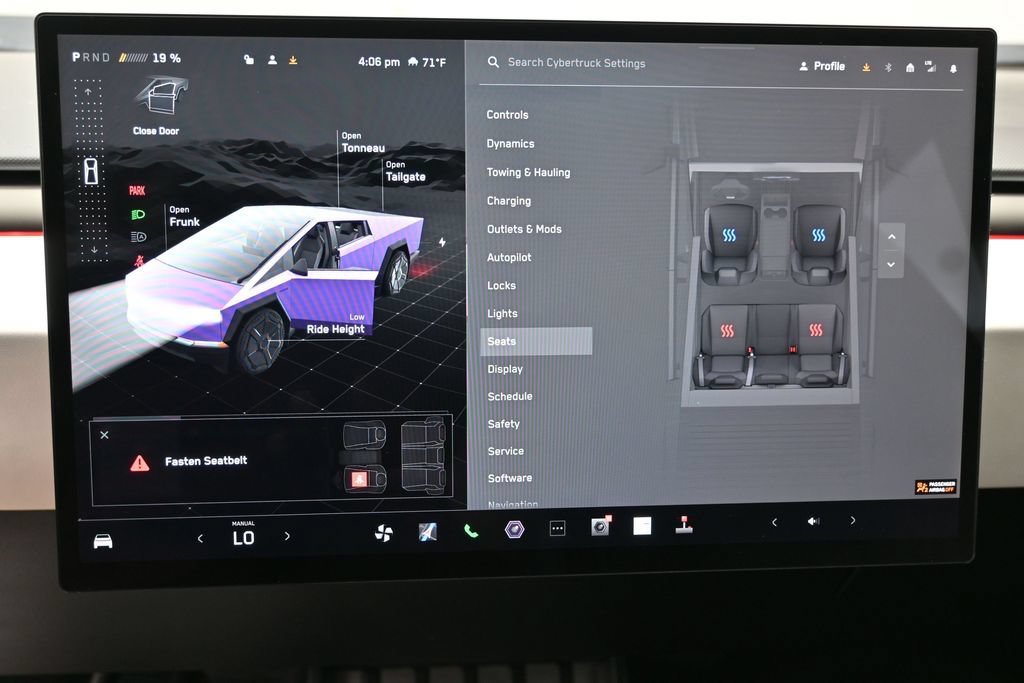Open the Profile button
1024x683 pixels.
(x=822, y=66)
